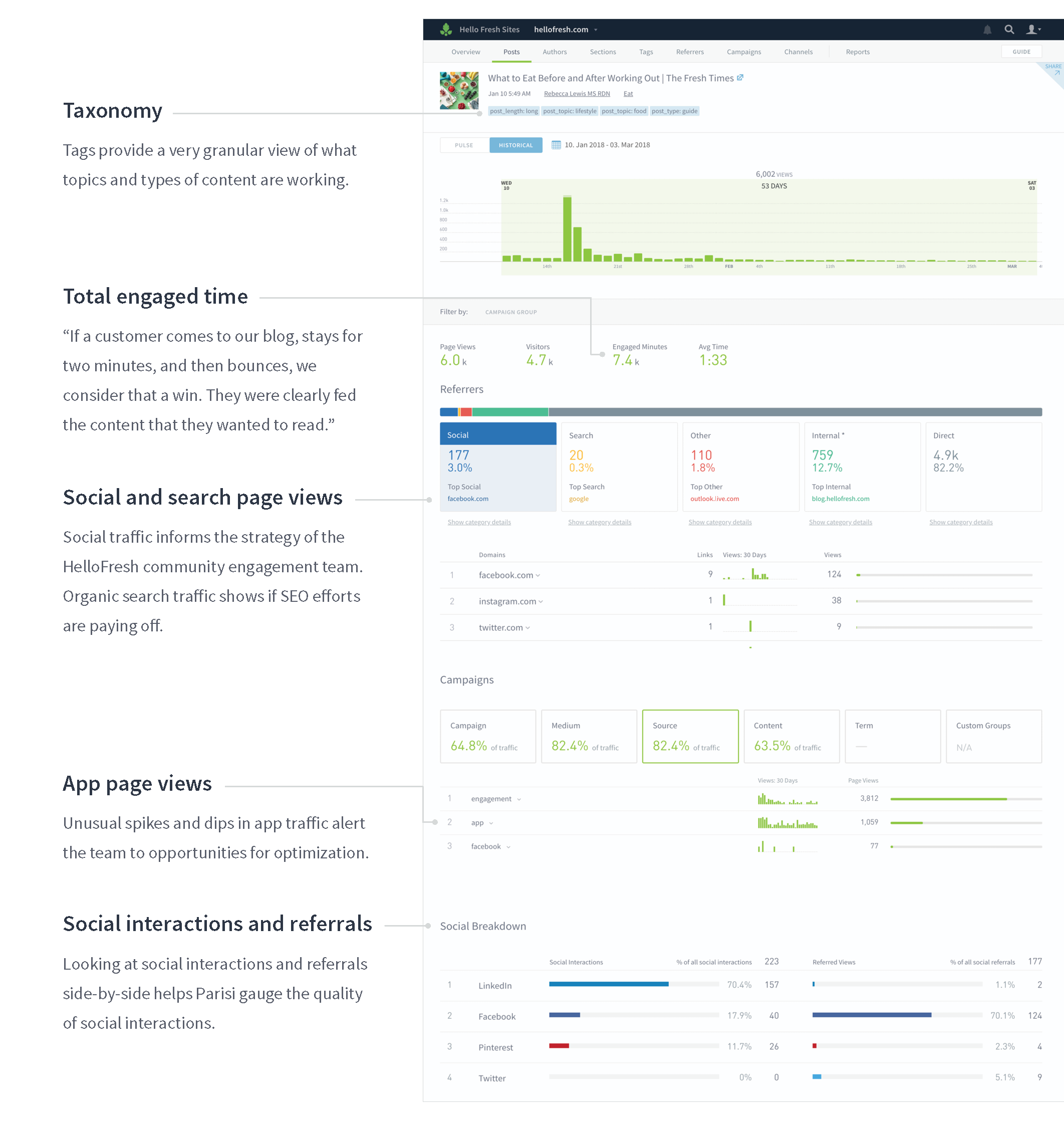Click the post_length: long tag
The width and height of the screenshot is (1064, 1123).
(514, 111)
